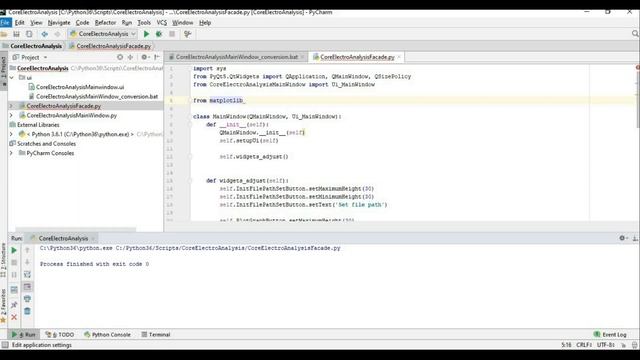Clear console output with trash icon
Screen dimensions: 640x360
27,311
